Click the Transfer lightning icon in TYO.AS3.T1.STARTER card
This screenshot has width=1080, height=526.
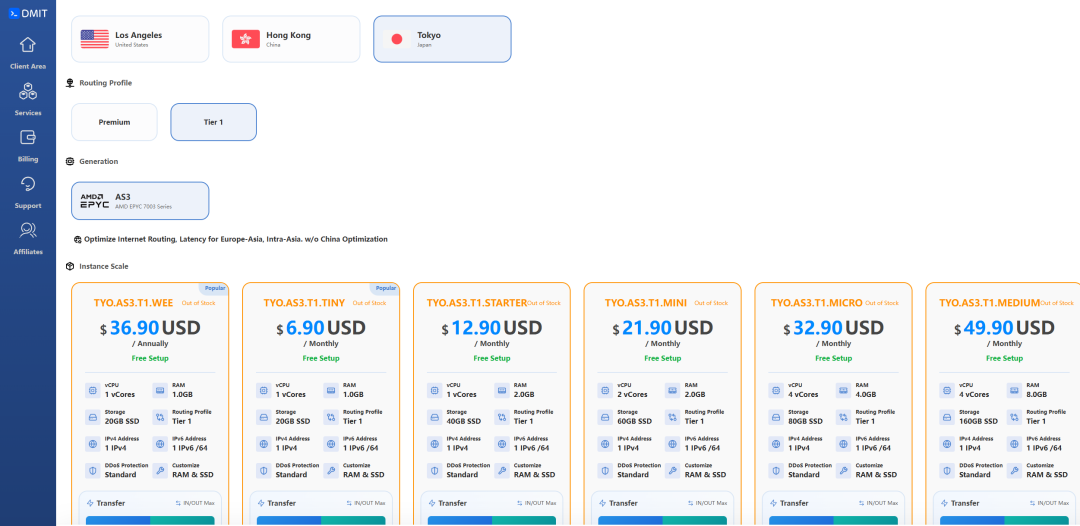[x=432, y=503]
